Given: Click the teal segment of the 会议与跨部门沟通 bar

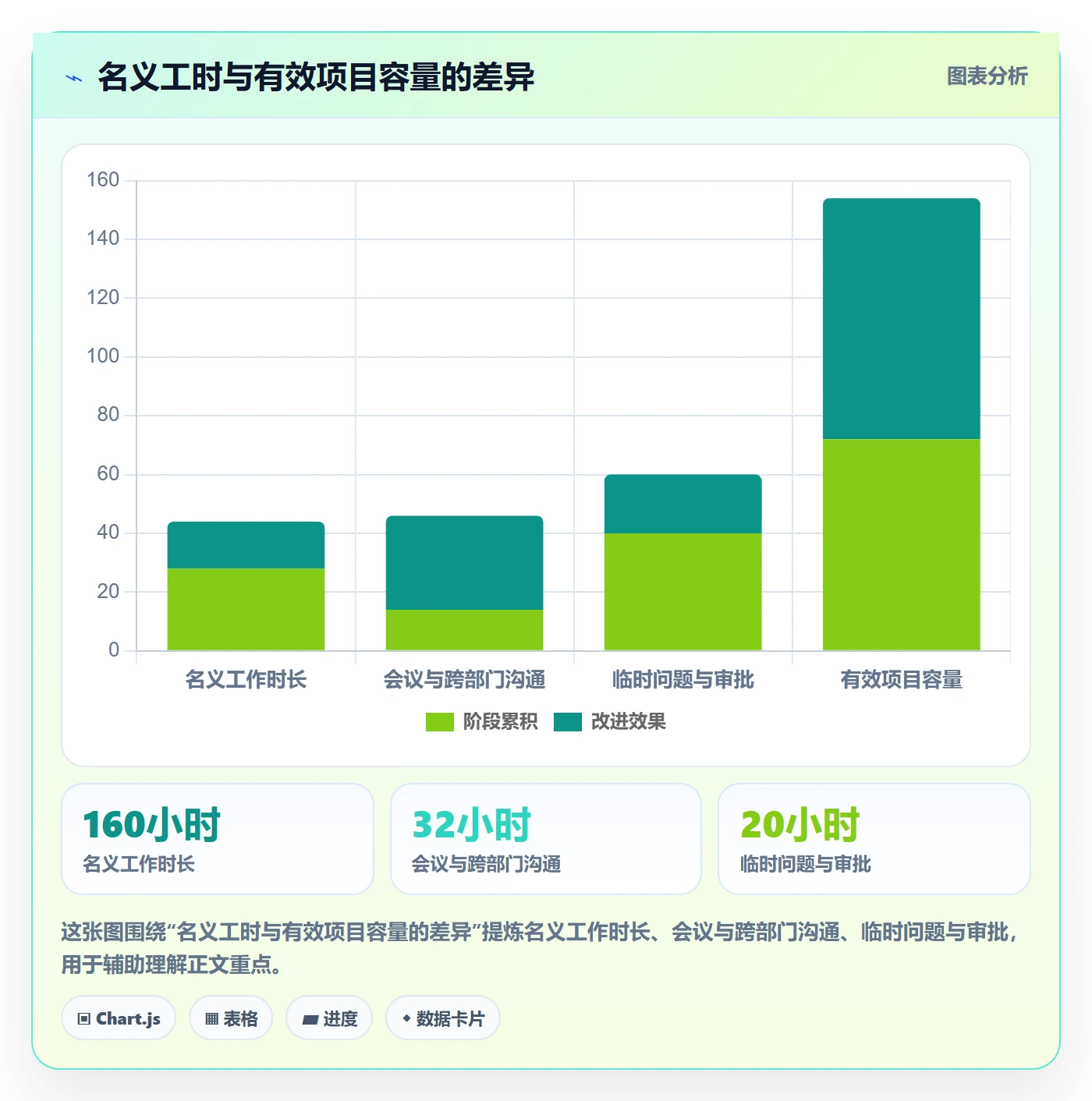Looking at the screenshot, I should tap(465, 563).
